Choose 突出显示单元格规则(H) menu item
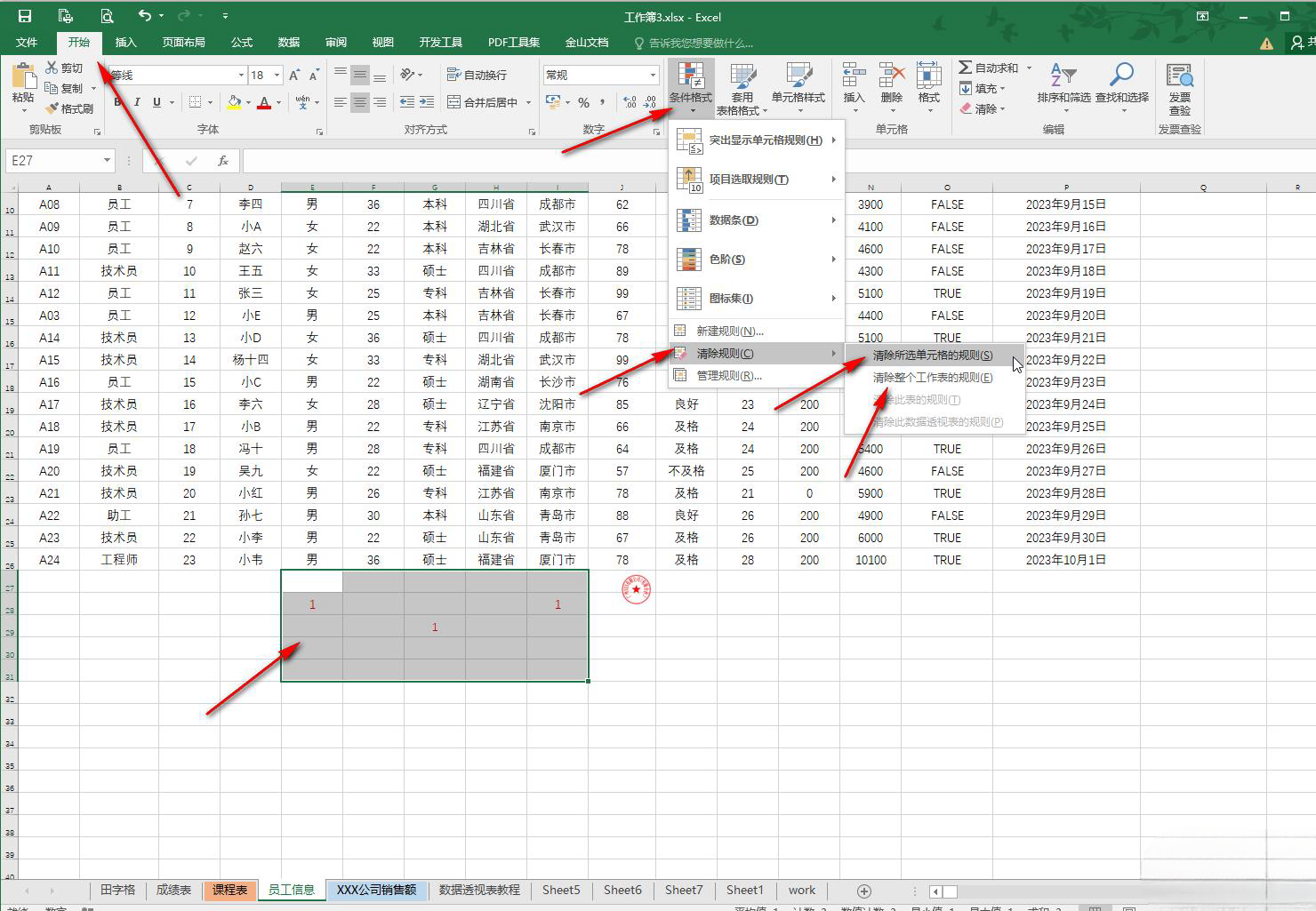The width and height of the screenshot is (1316, 911). [x=756, y=140]
